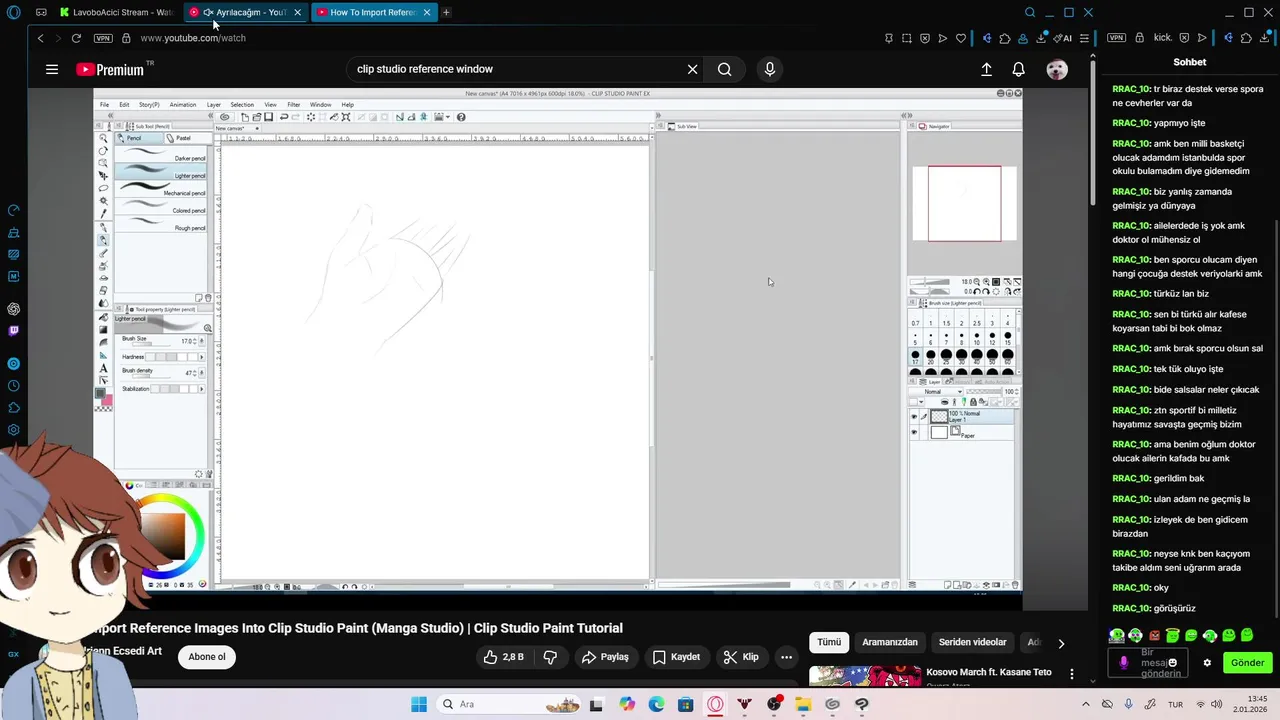The image size is (1280, 720).
Task: Toggle visibility eye of Layer 1
Action: (x=913, y=416)
